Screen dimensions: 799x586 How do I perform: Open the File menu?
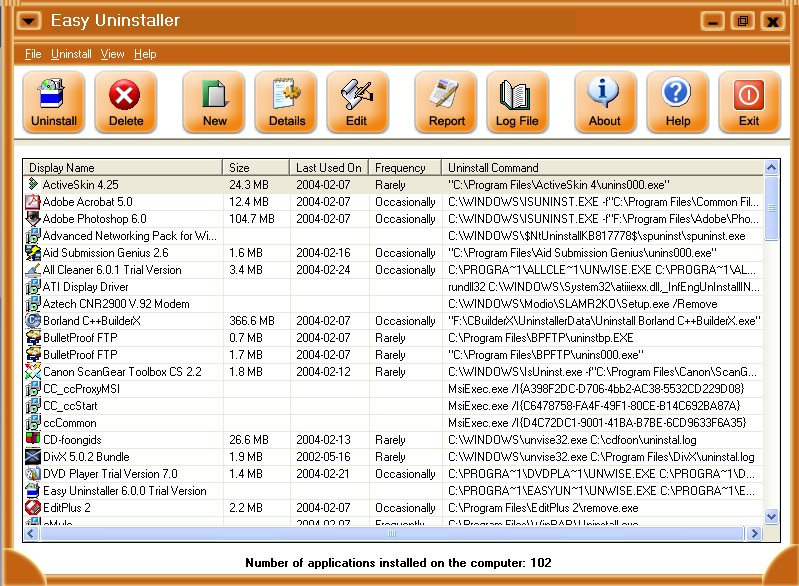[33, 54]
